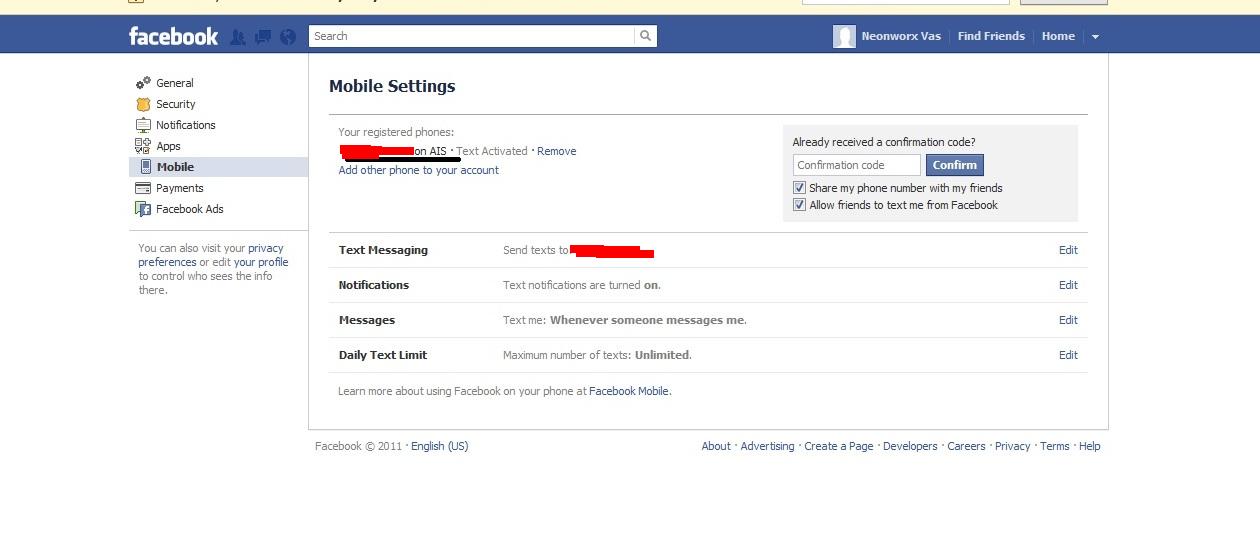Click Add other phone to your account
Viewport: 1260px width, 553px height.
(x=418, y=170)
